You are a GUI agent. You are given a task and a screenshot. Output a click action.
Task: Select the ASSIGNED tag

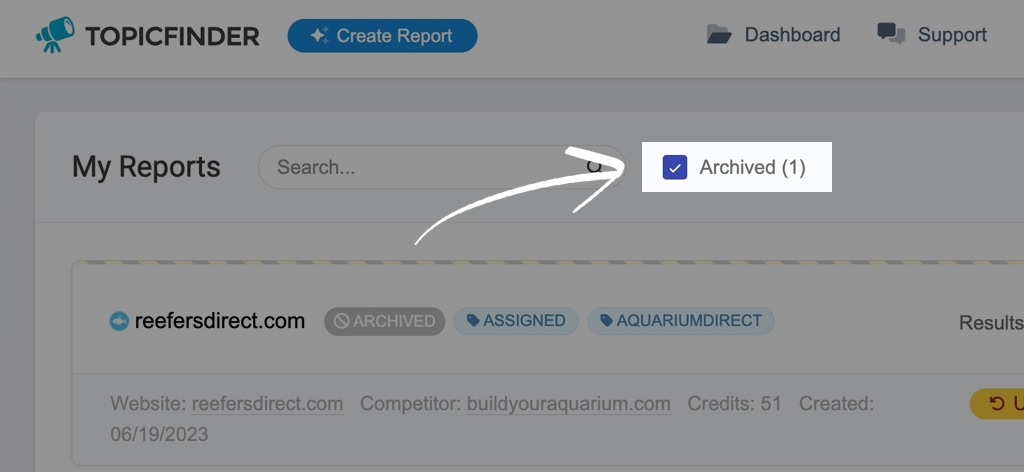(x=516, y=321)
